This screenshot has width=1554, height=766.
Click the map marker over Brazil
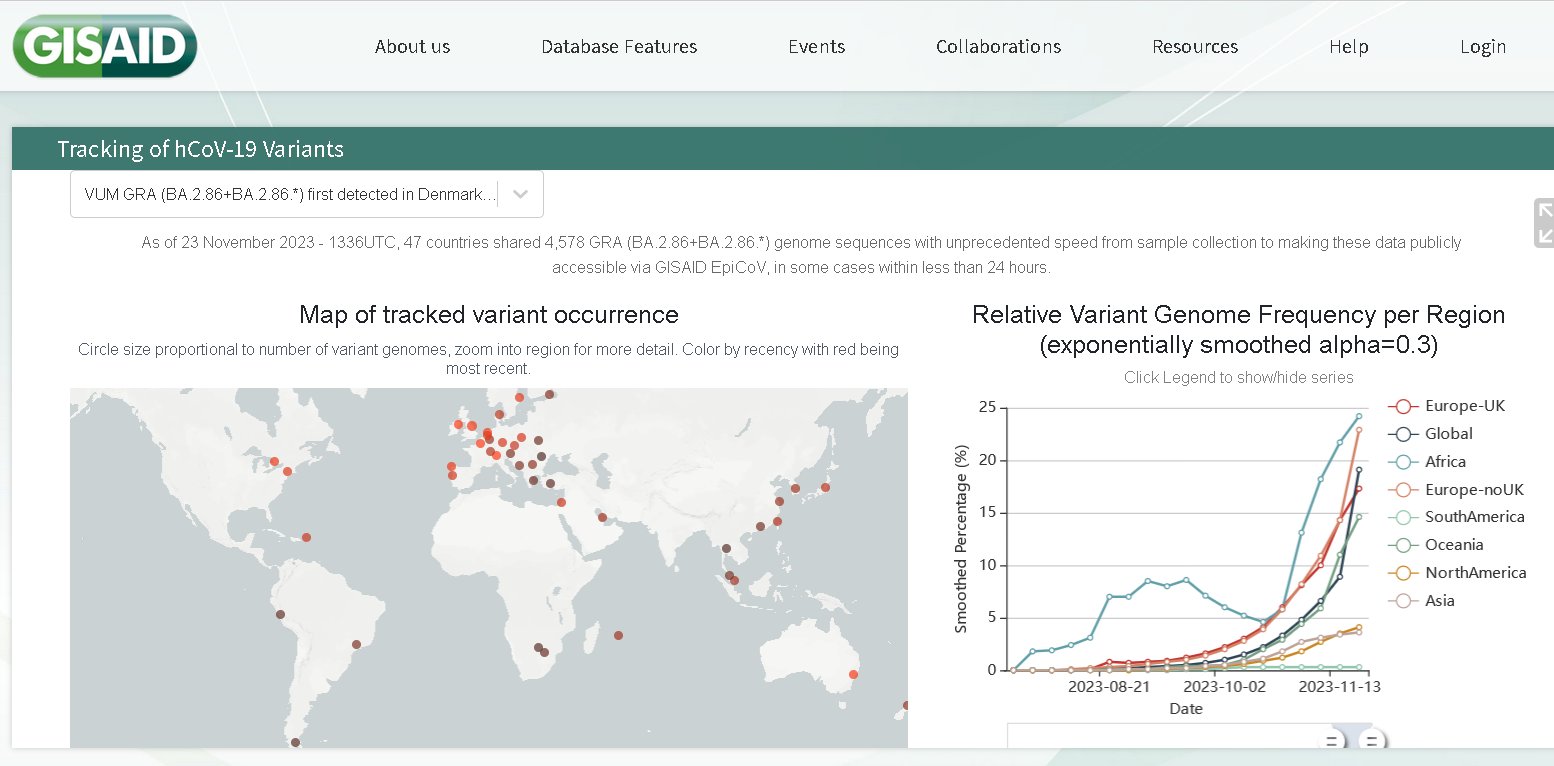(x=356, y=644)
